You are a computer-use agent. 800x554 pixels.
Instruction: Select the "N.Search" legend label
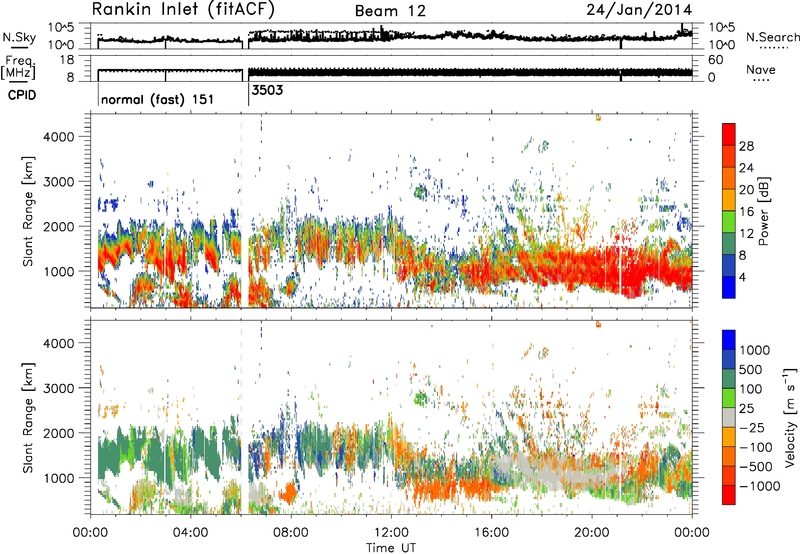click(x=772, y=37)
